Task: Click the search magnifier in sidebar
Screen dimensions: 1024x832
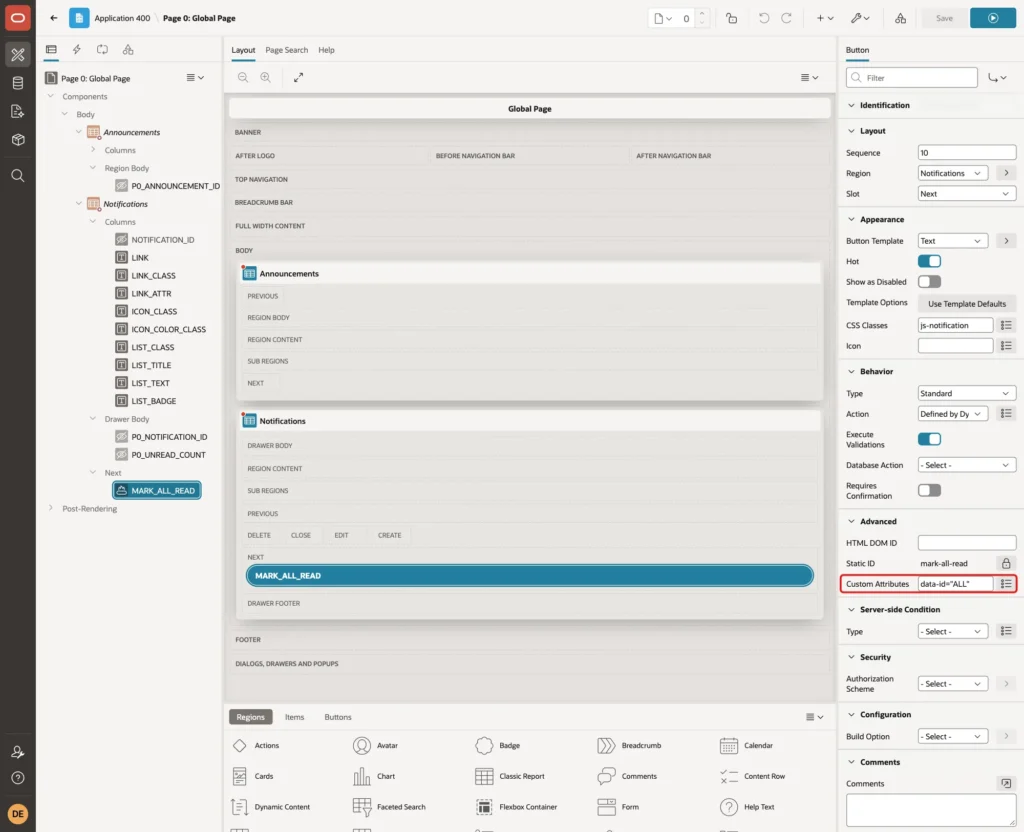Action: [x=18, y=176]
